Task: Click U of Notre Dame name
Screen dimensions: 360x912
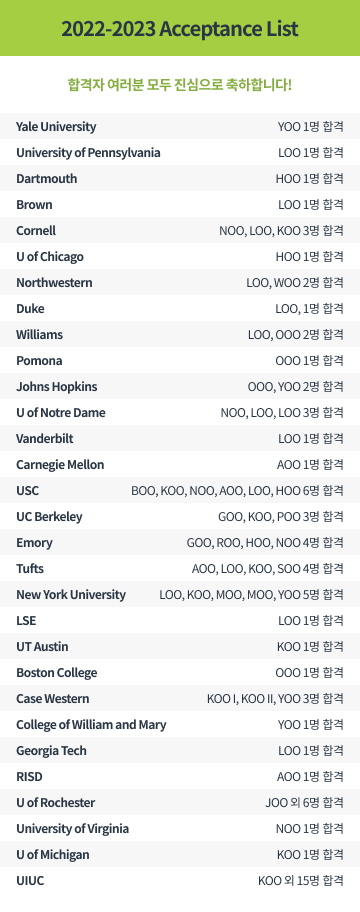Action: click(x=61, y=412)
